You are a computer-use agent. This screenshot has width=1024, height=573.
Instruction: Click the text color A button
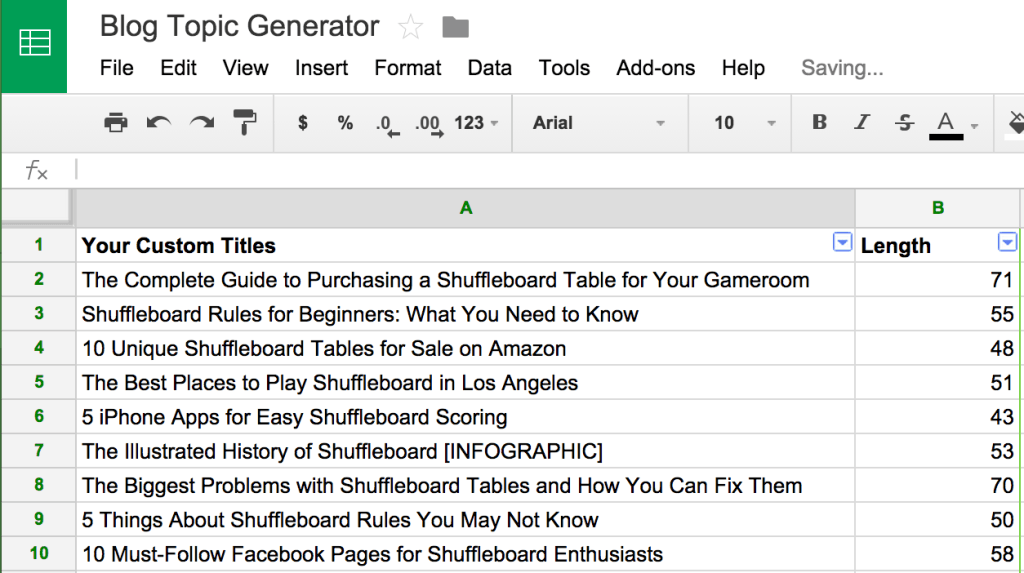pyautogui.click(x=946, y=124)
